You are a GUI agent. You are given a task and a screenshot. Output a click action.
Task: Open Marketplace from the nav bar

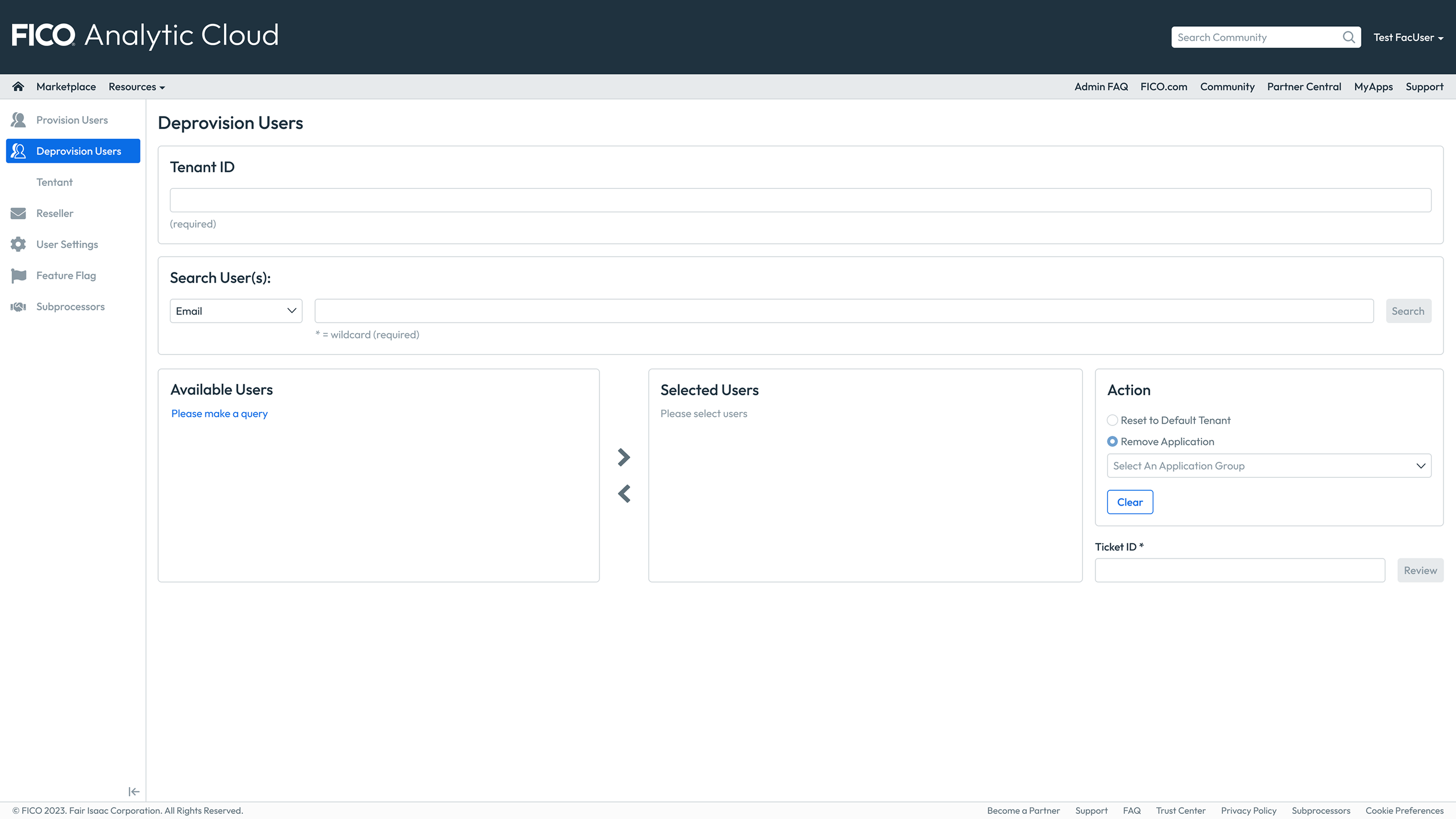coord(66,87)
